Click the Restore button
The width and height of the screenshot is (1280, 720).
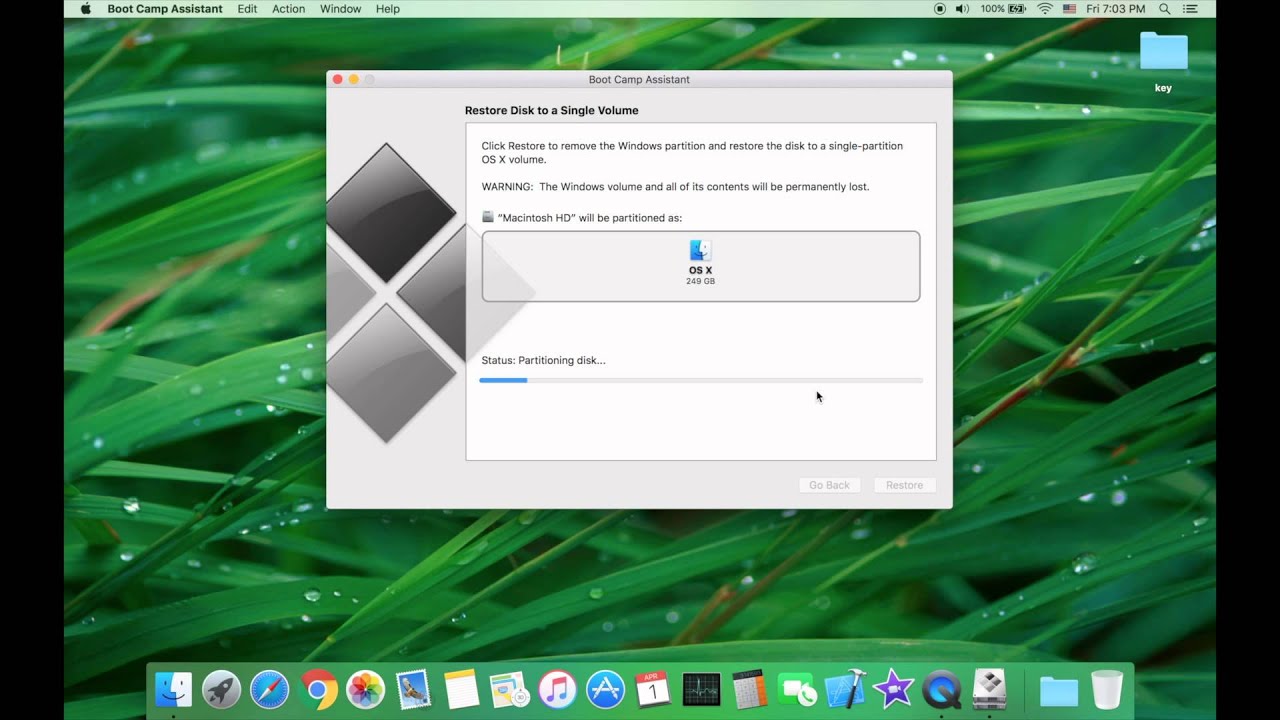click(x=904, y=485)
